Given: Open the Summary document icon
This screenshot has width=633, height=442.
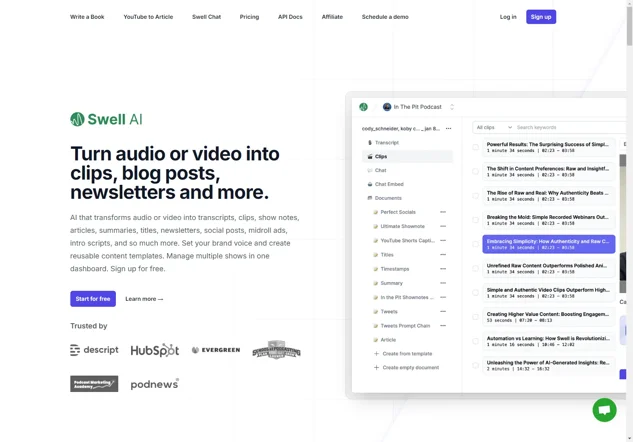Looking at the screenshot, I should click(375, 283).
